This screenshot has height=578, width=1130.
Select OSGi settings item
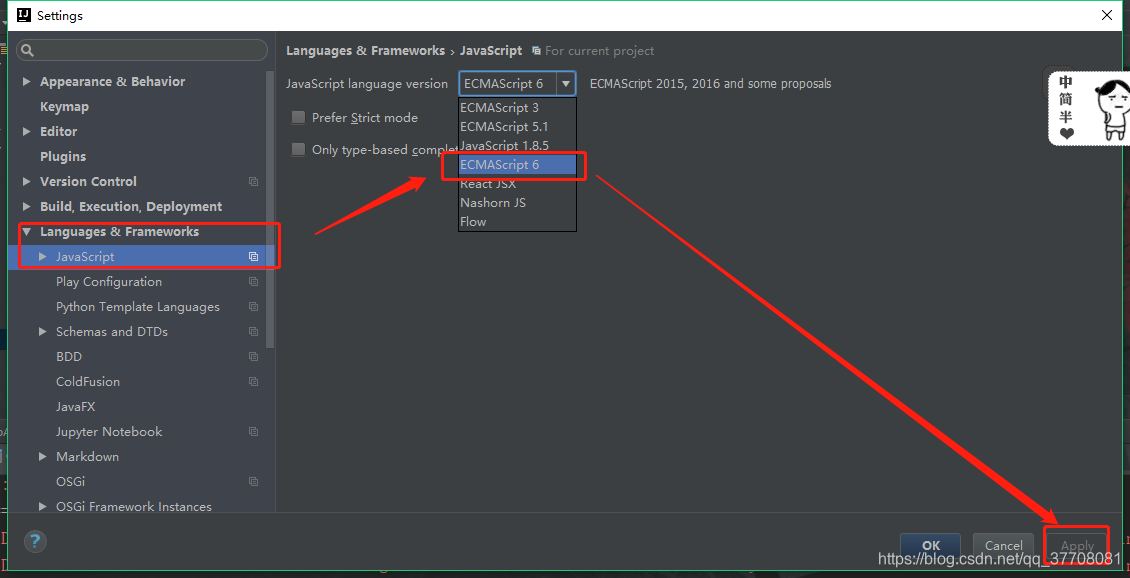coord(71,481)
